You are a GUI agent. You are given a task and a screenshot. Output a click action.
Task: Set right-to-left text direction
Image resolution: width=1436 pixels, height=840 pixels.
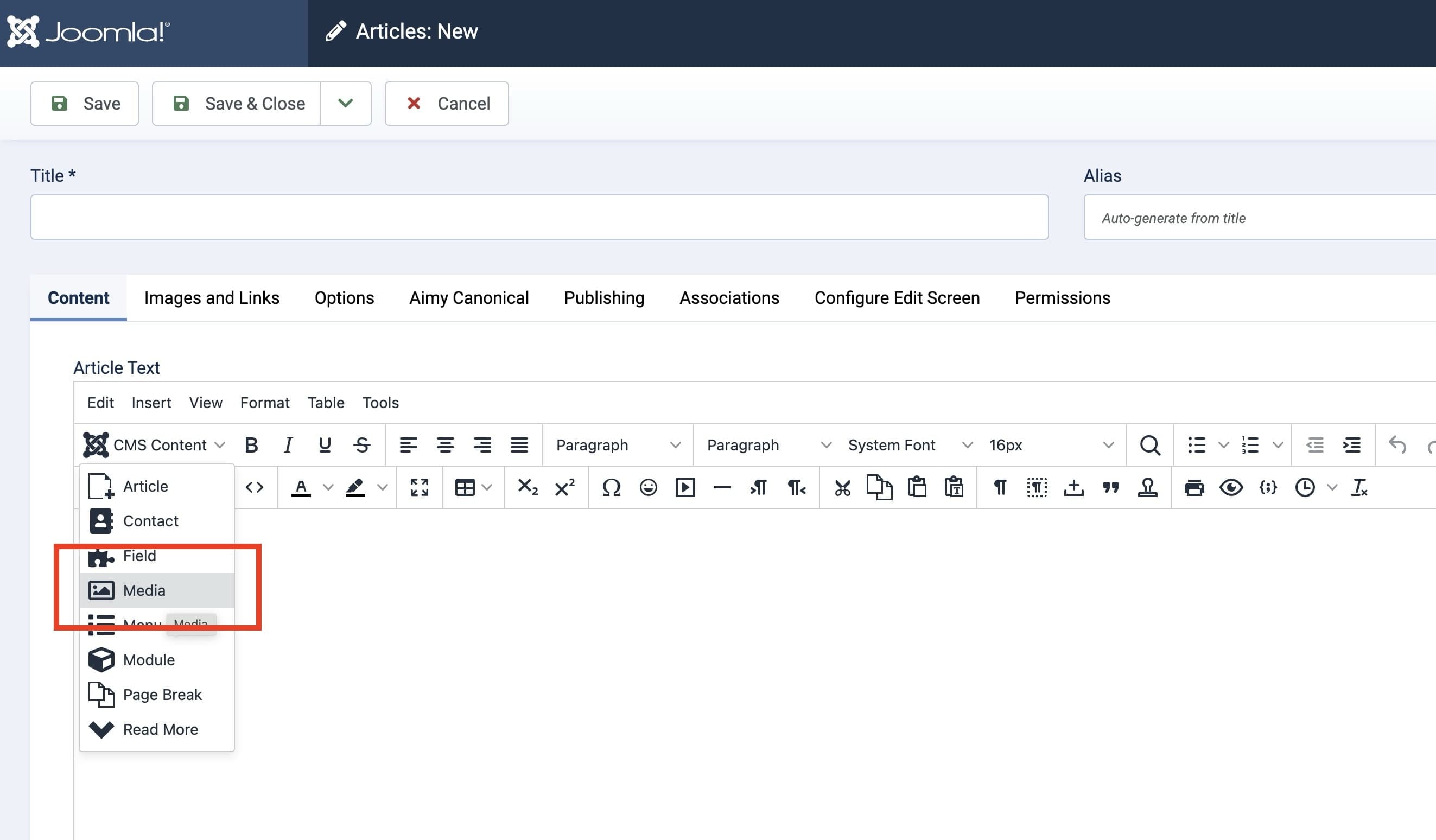pyautogui.click(x=796, y=487)
